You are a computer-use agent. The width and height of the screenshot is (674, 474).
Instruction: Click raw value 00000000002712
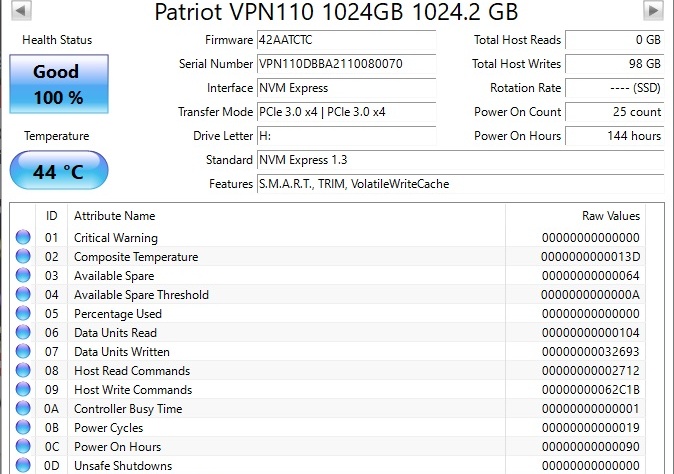pyautogui.click(x=590, y=370)
